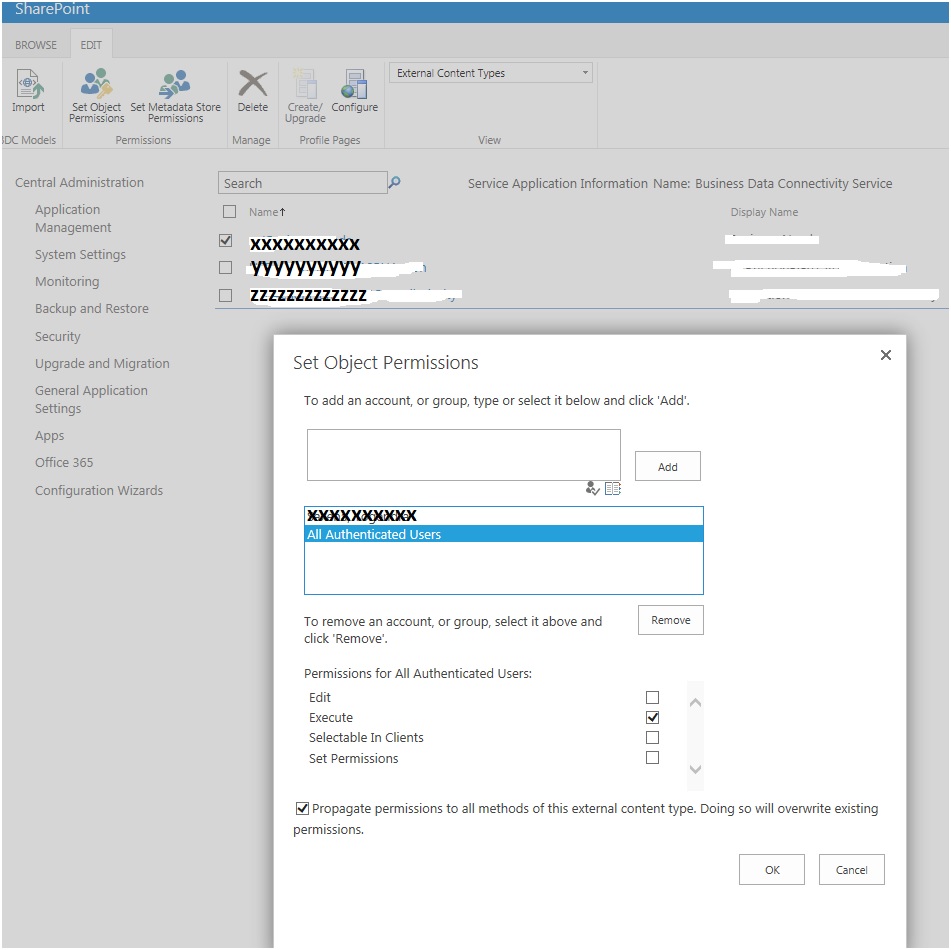Switch to the EDIT ribbon tab
The height and width of the screenshot is (950, 951).
click(x=91, y=45)
